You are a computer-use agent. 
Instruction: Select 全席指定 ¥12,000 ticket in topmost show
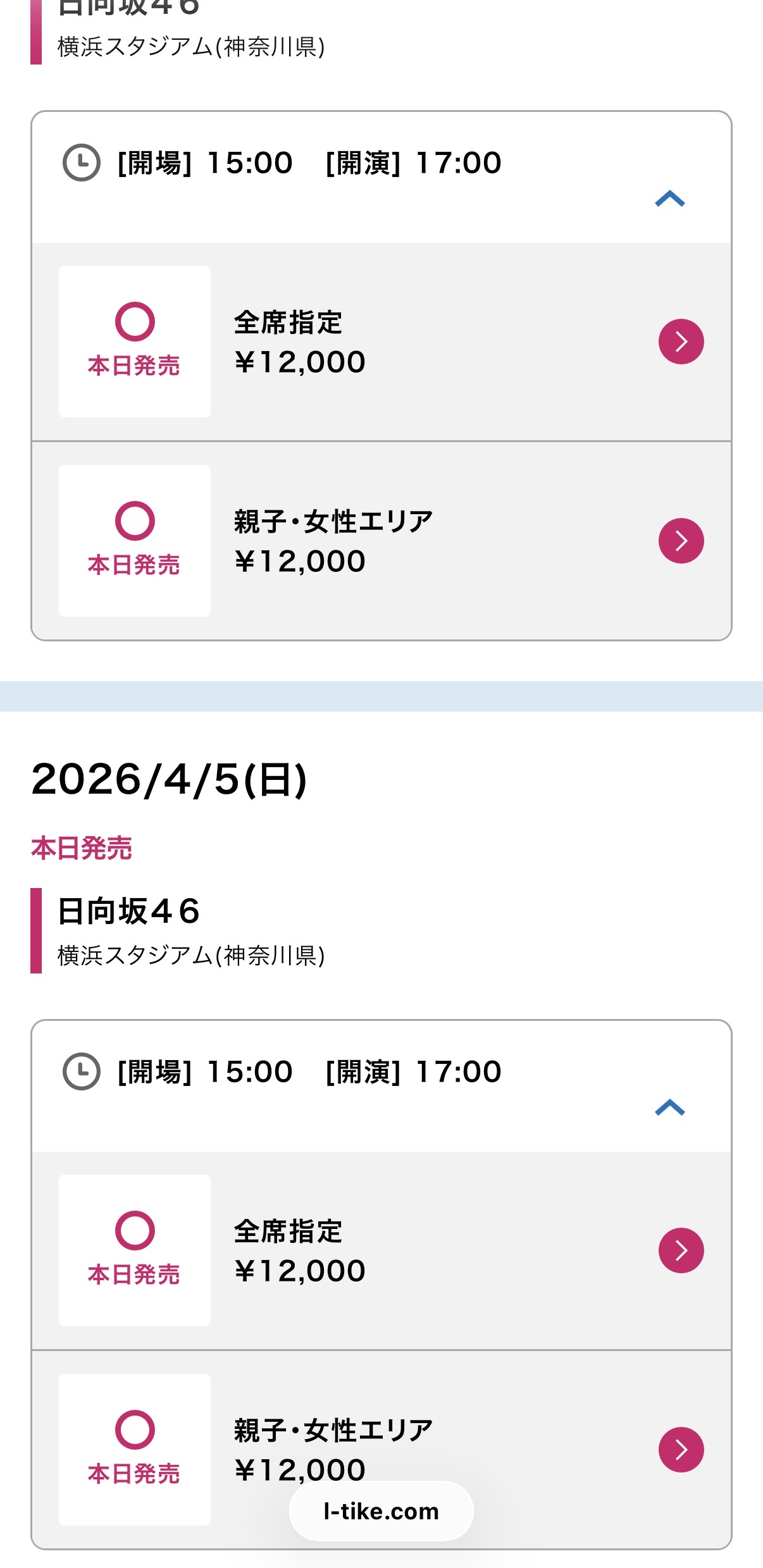tap(300, 342)
